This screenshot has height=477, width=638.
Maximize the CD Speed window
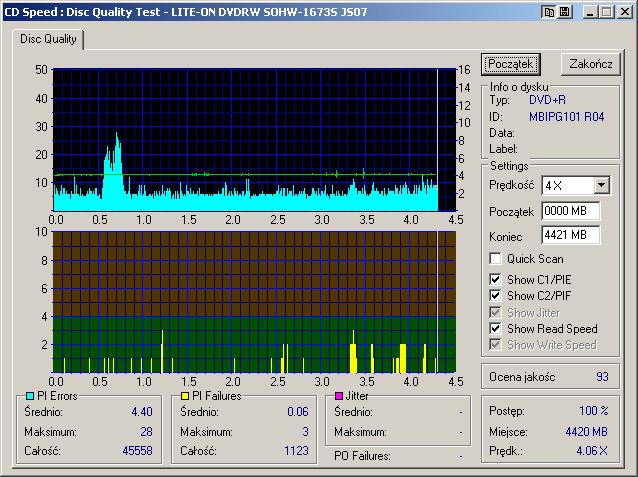click(x=607, y=12)
